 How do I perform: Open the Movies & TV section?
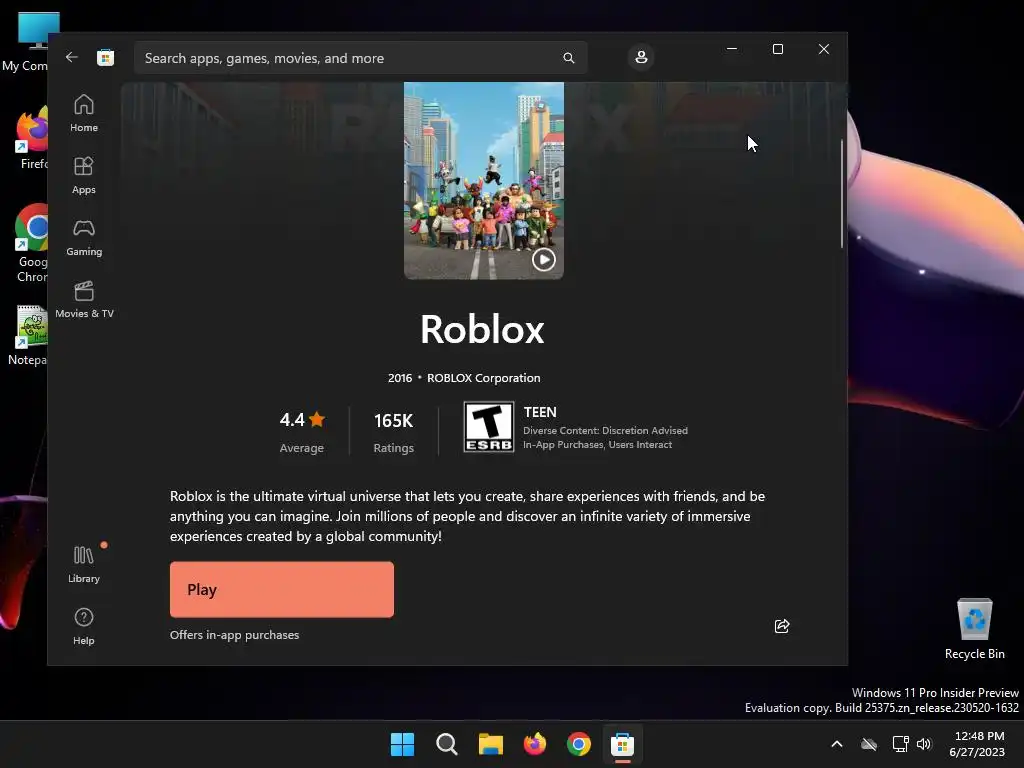(84, 300)
